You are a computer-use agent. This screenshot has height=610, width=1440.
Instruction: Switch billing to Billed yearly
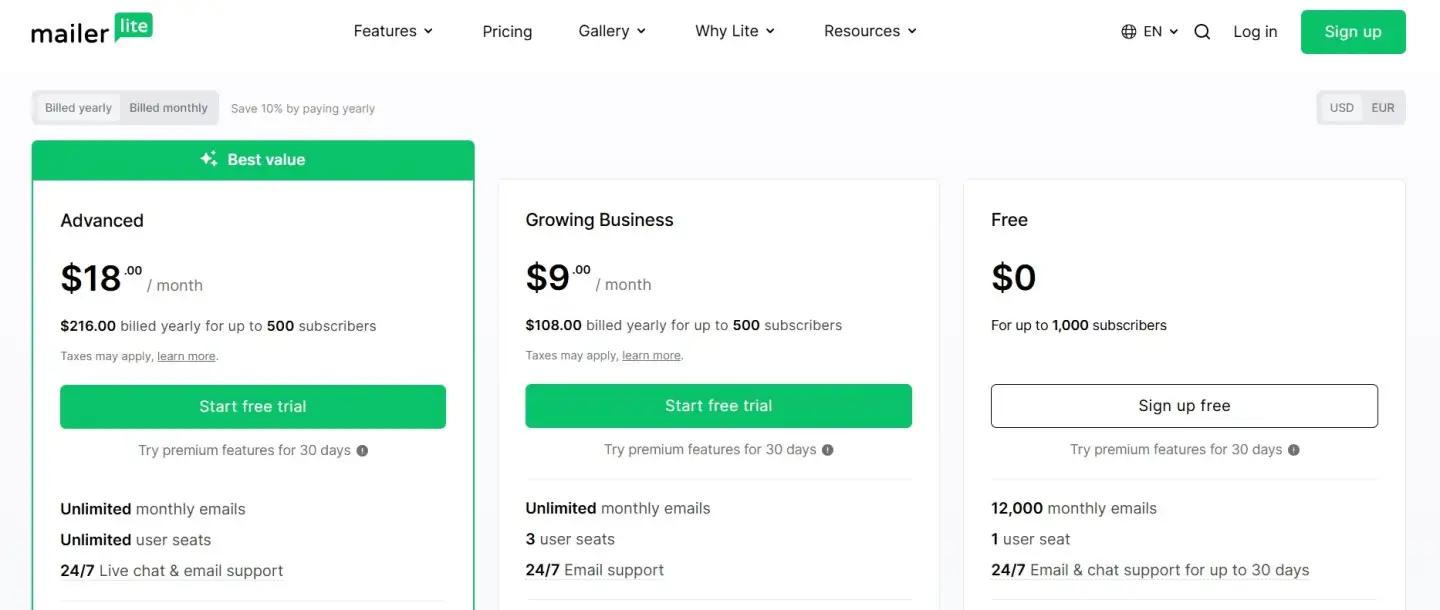click(78, 108)
